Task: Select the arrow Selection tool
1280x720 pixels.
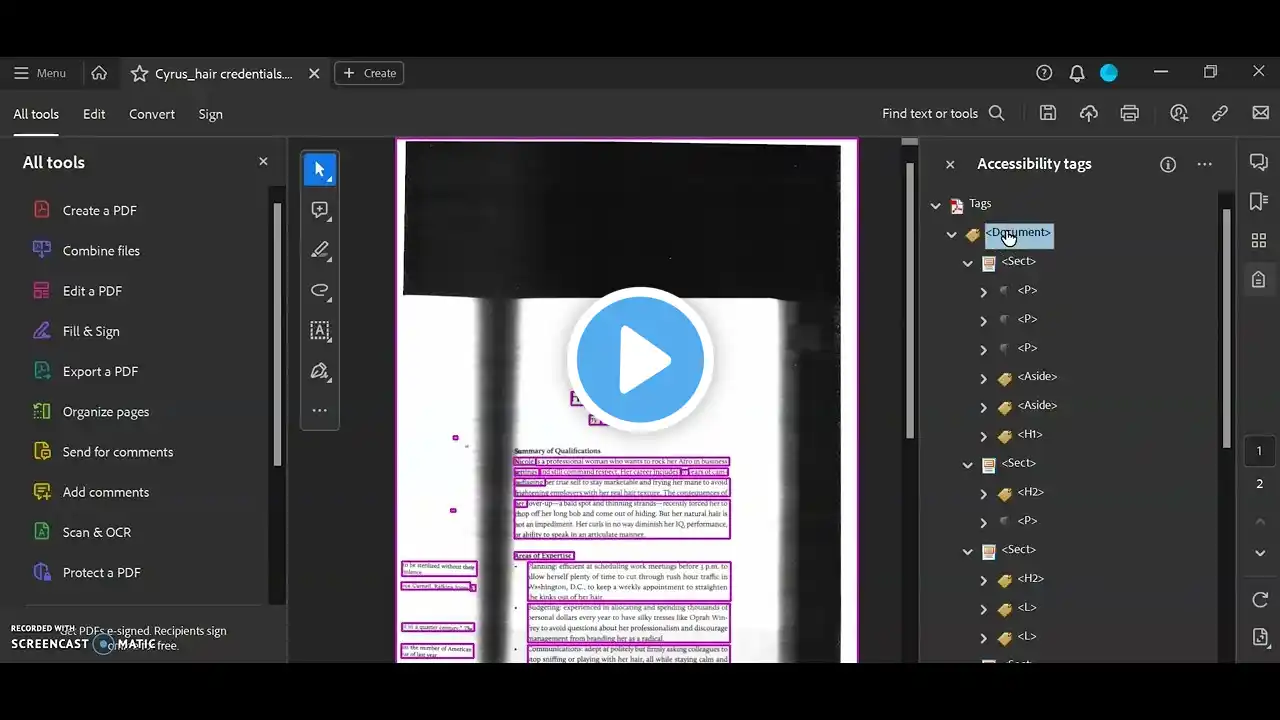Action: tap(320, 170)
